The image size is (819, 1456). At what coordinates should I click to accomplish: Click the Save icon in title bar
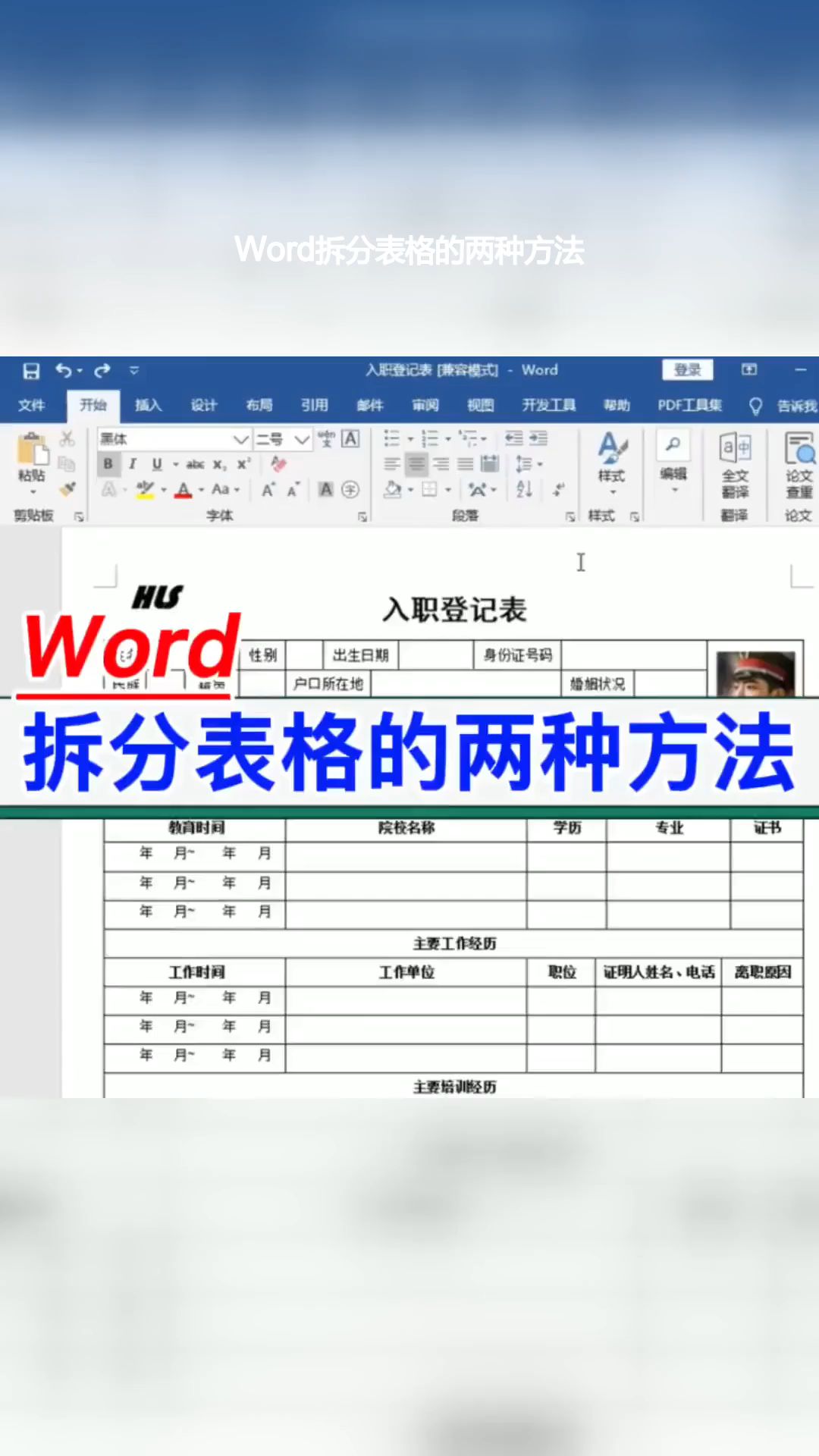(31, 371)
